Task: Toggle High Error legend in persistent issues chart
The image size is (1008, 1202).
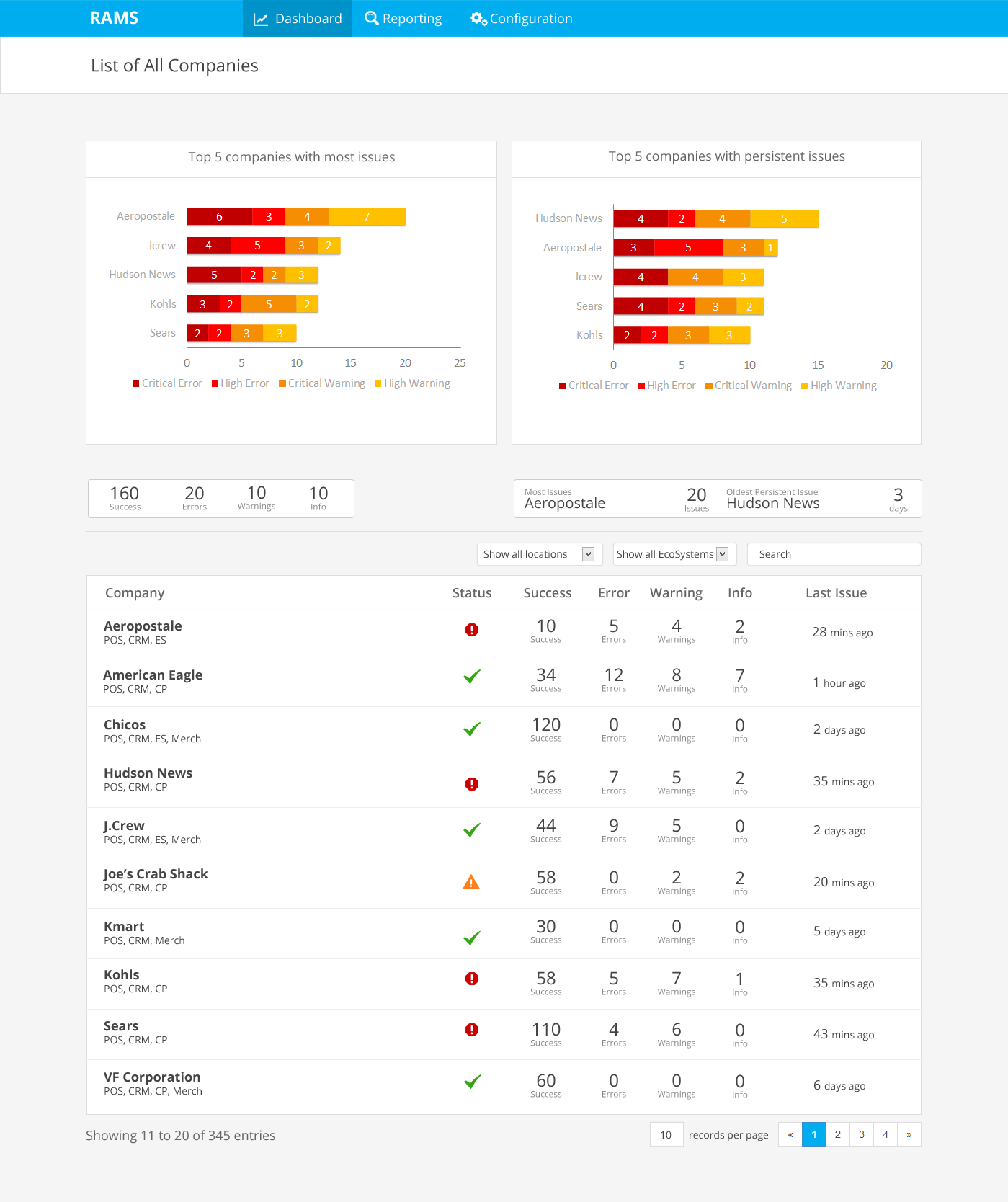Action: (667, 386)
